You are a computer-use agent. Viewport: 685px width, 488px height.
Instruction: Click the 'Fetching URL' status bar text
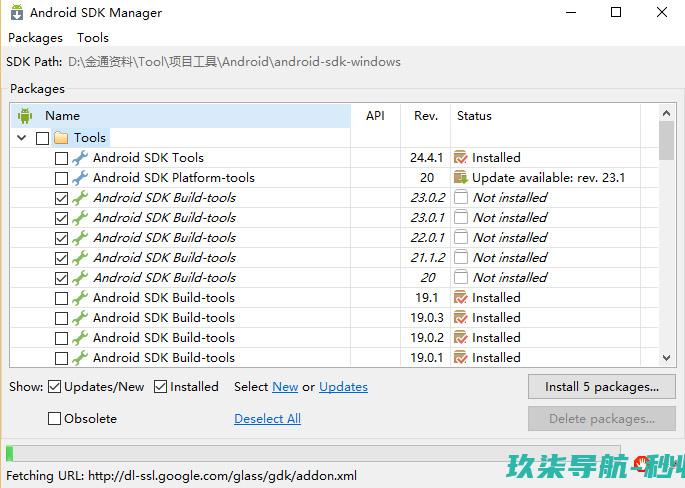pos(182,475)
